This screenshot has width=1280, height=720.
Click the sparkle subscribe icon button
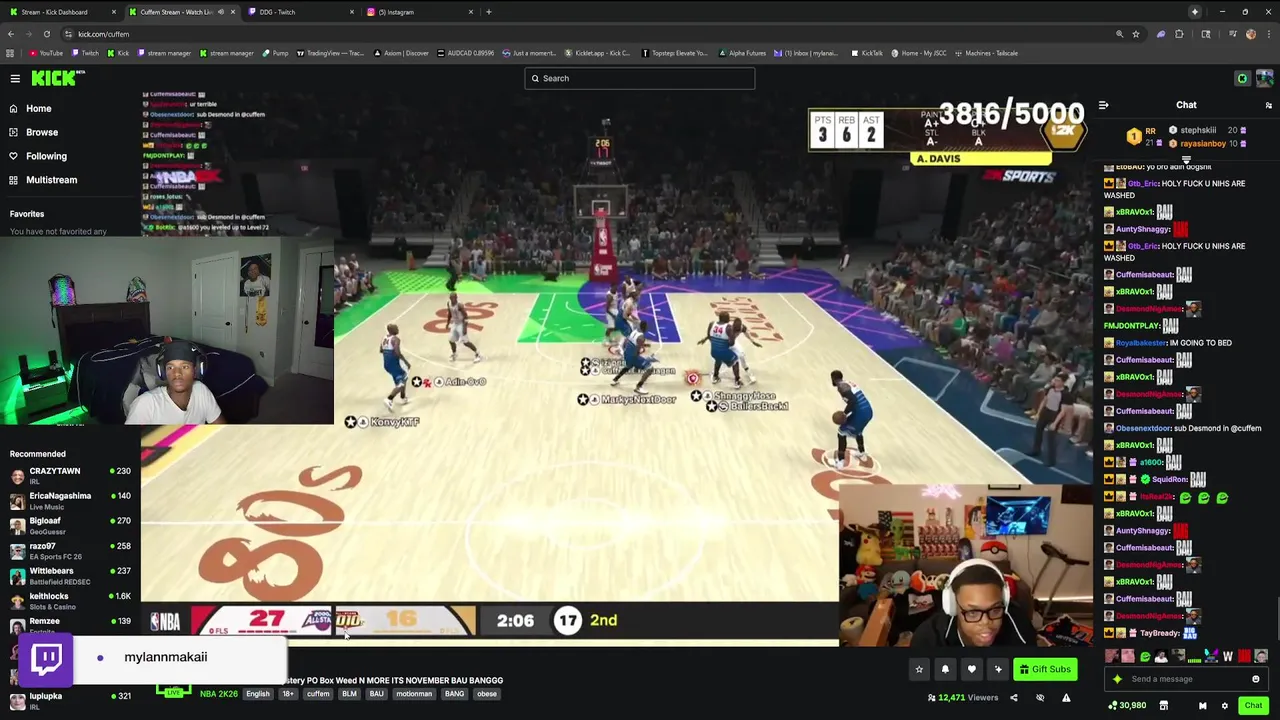click(x=997, y=669)
